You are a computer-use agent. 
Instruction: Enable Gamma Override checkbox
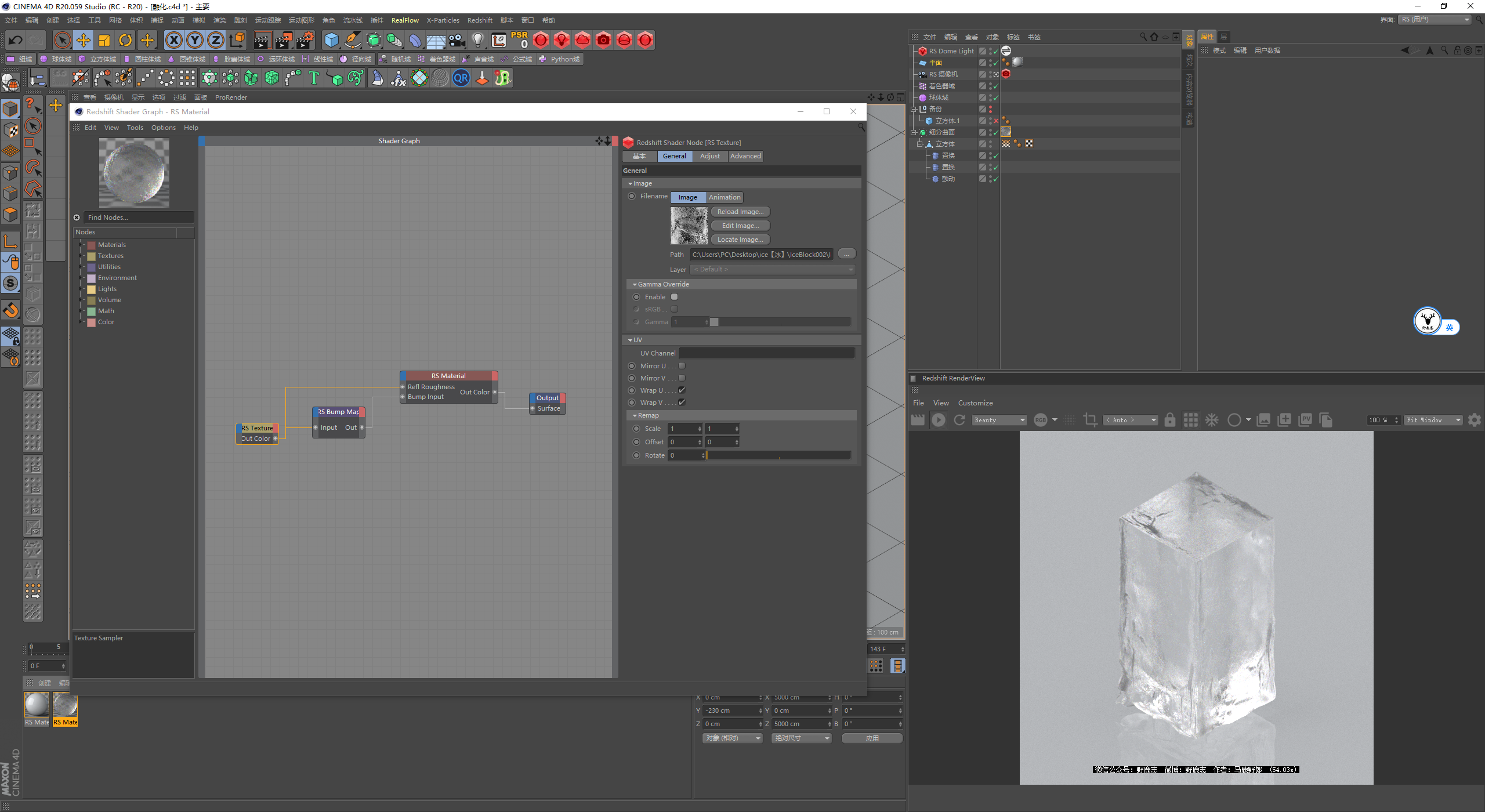[x=674, y=297]
